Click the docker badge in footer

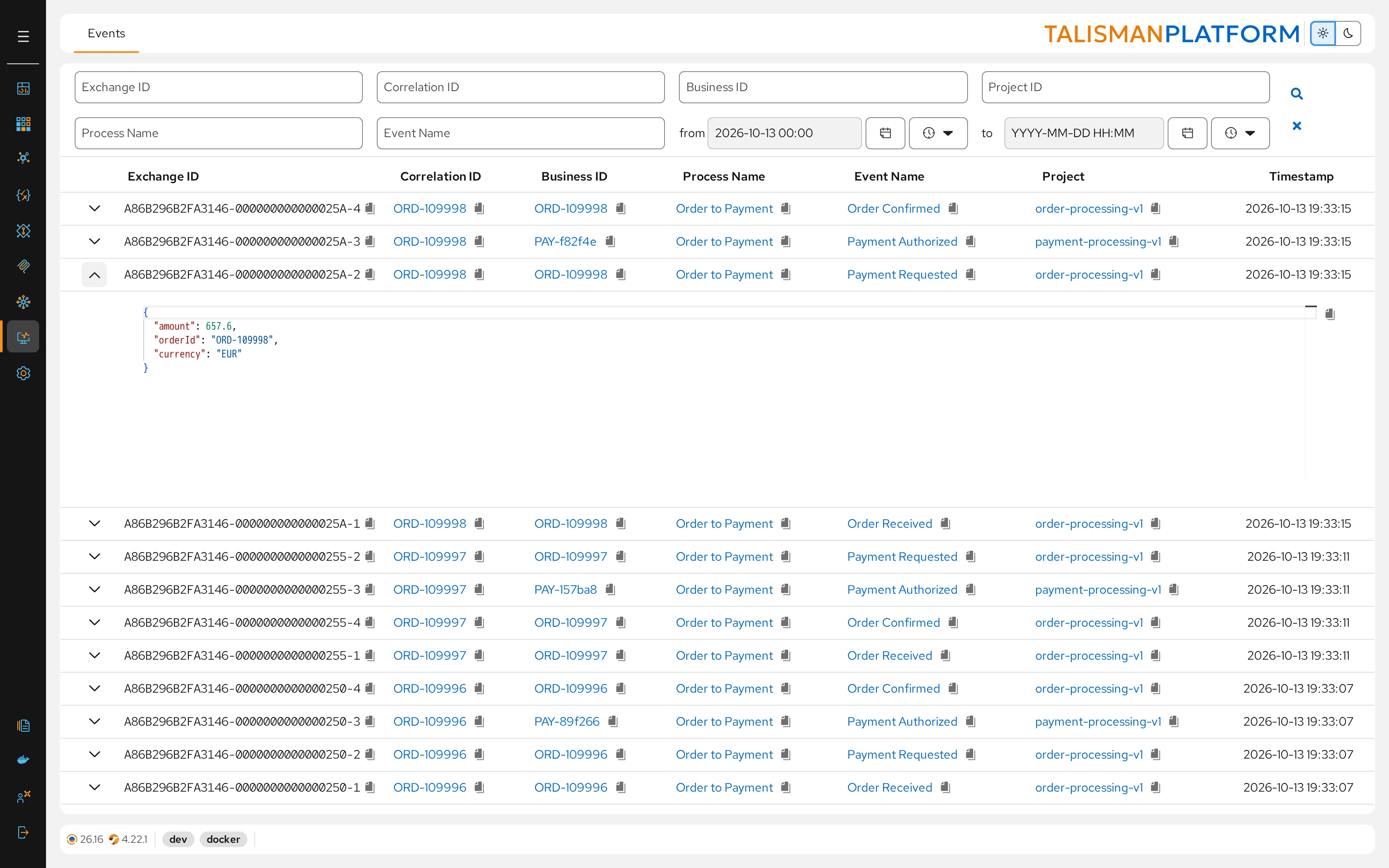point(223,839)
